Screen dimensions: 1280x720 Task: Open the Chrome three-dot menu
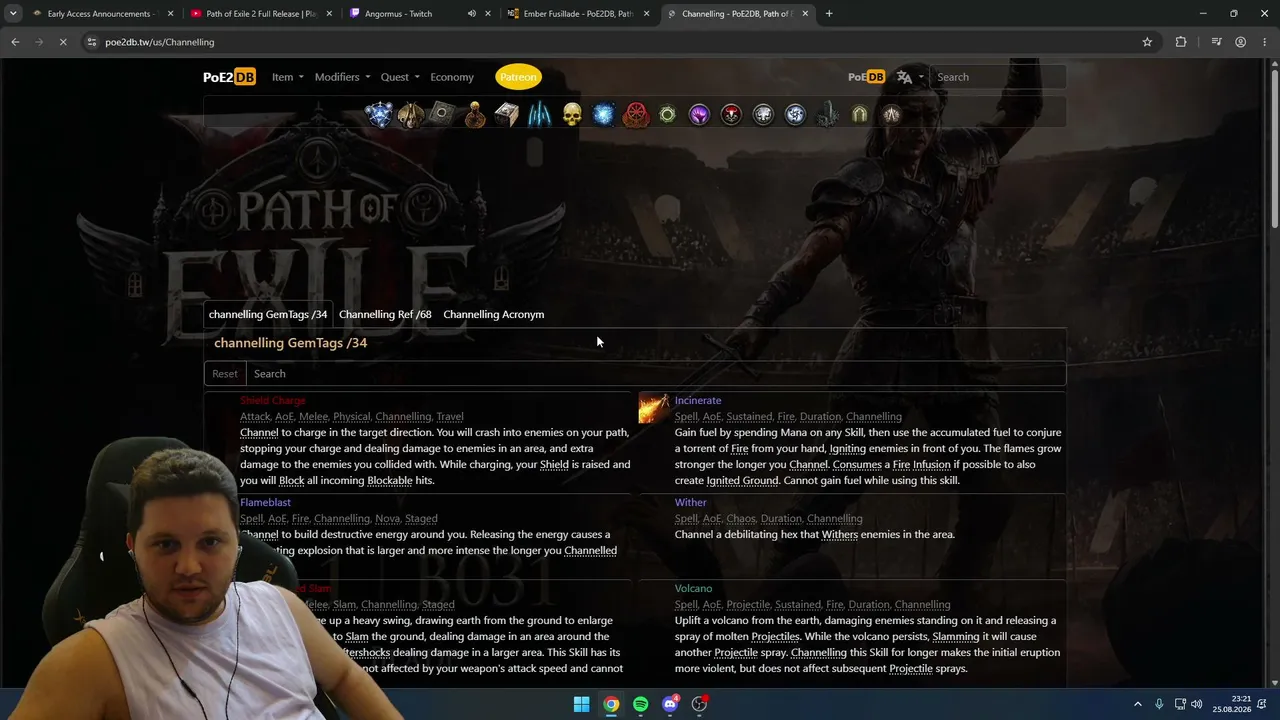1265,42
